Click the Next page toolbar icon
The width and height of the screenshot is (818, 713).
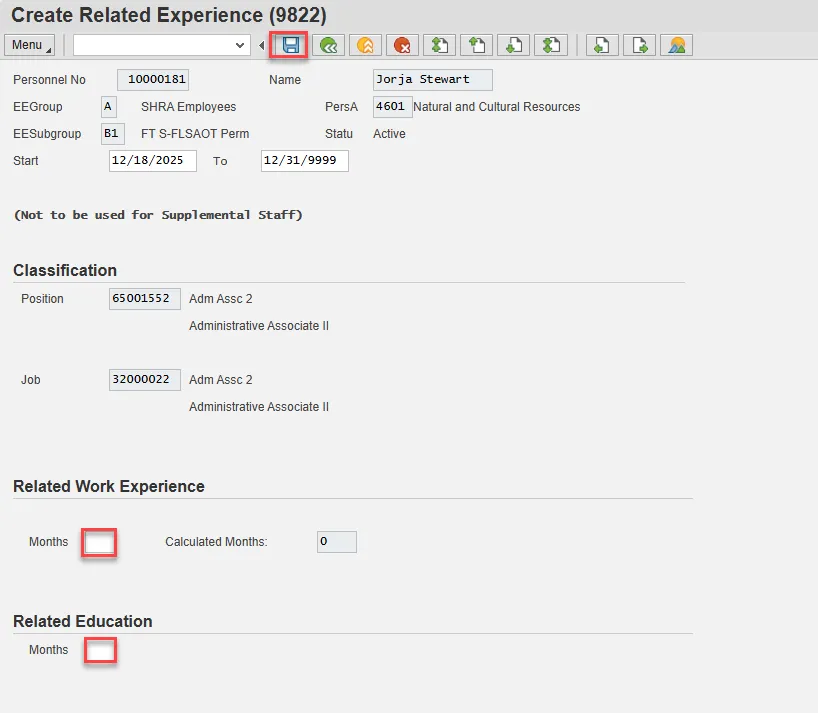pos(514,45)
